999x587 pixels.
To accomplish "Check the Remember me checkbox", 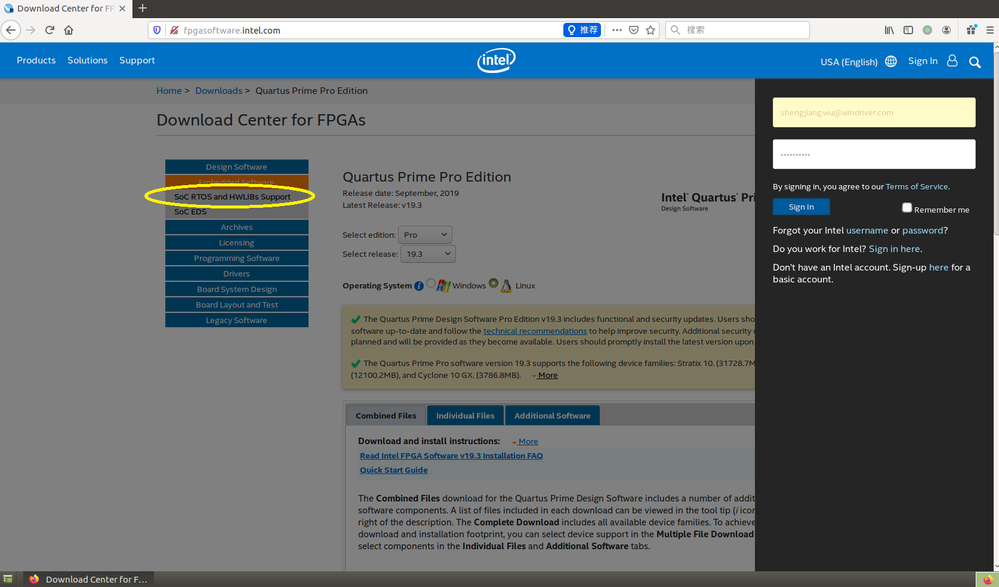I will click(x=907, y=207).
